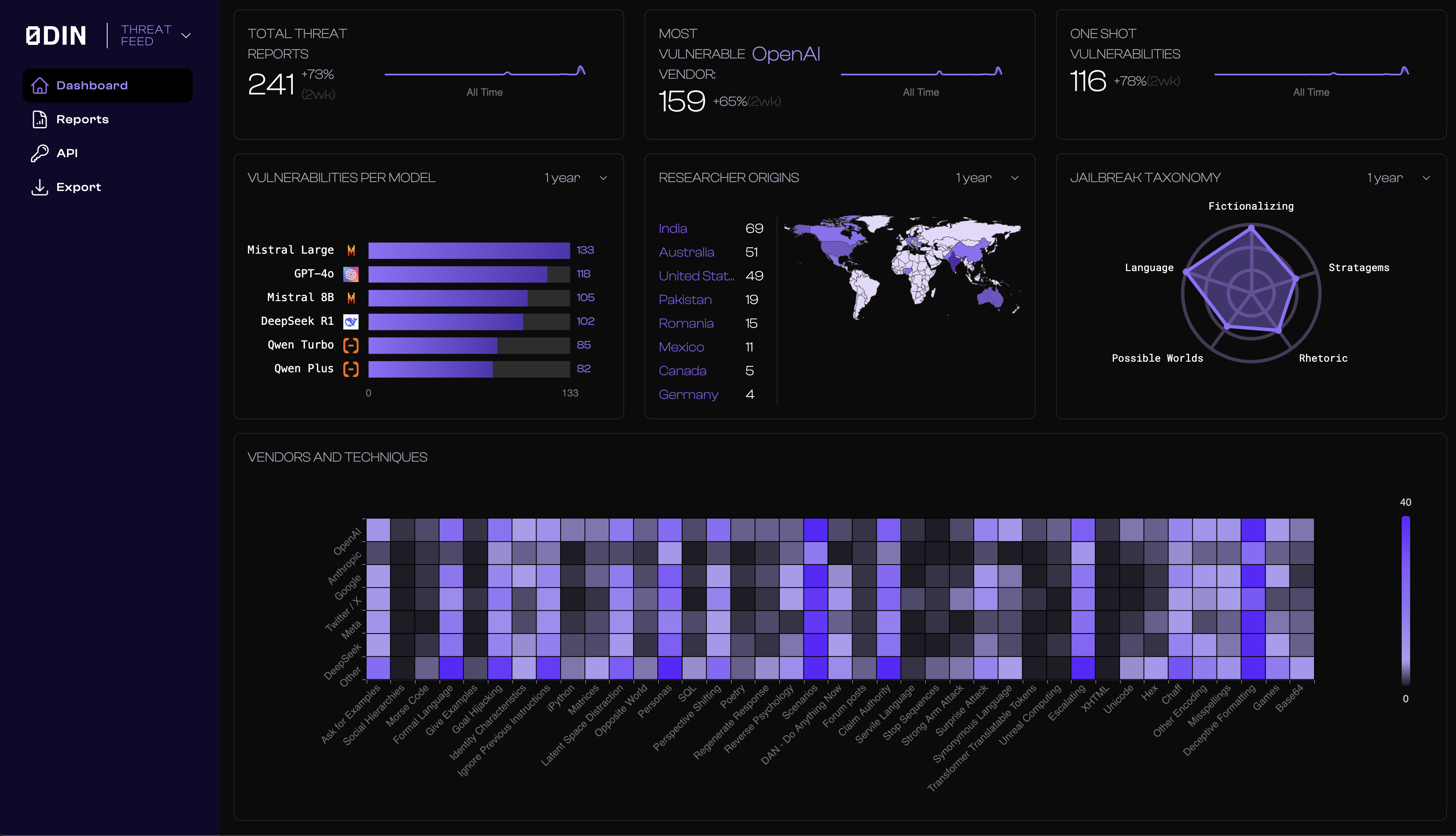
Task: Click the Pakistan country link
Action: 685,300
